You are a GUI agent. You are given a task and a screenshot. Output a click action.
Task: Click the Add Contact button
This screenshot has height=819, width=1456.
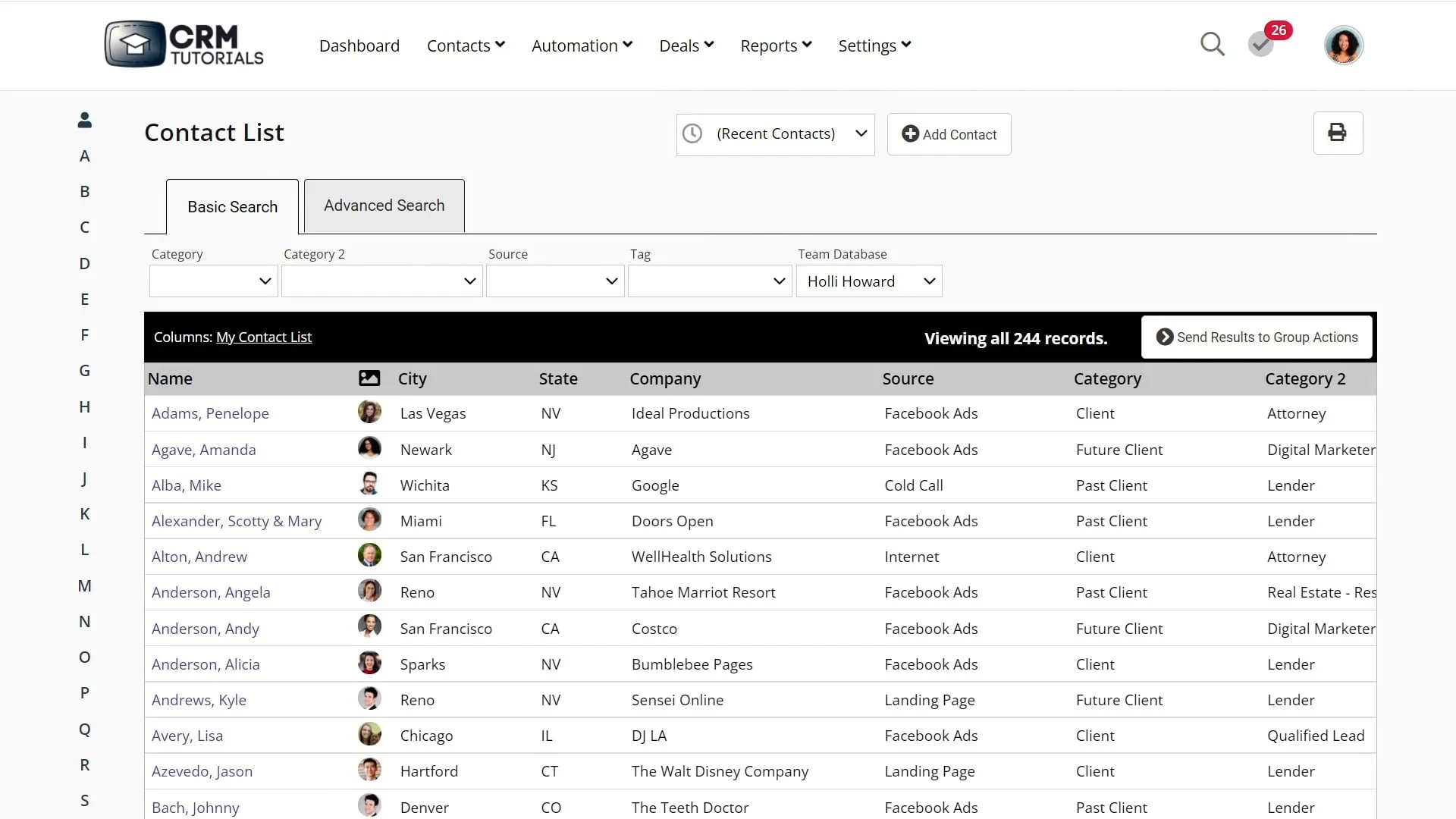click(949, 134)
